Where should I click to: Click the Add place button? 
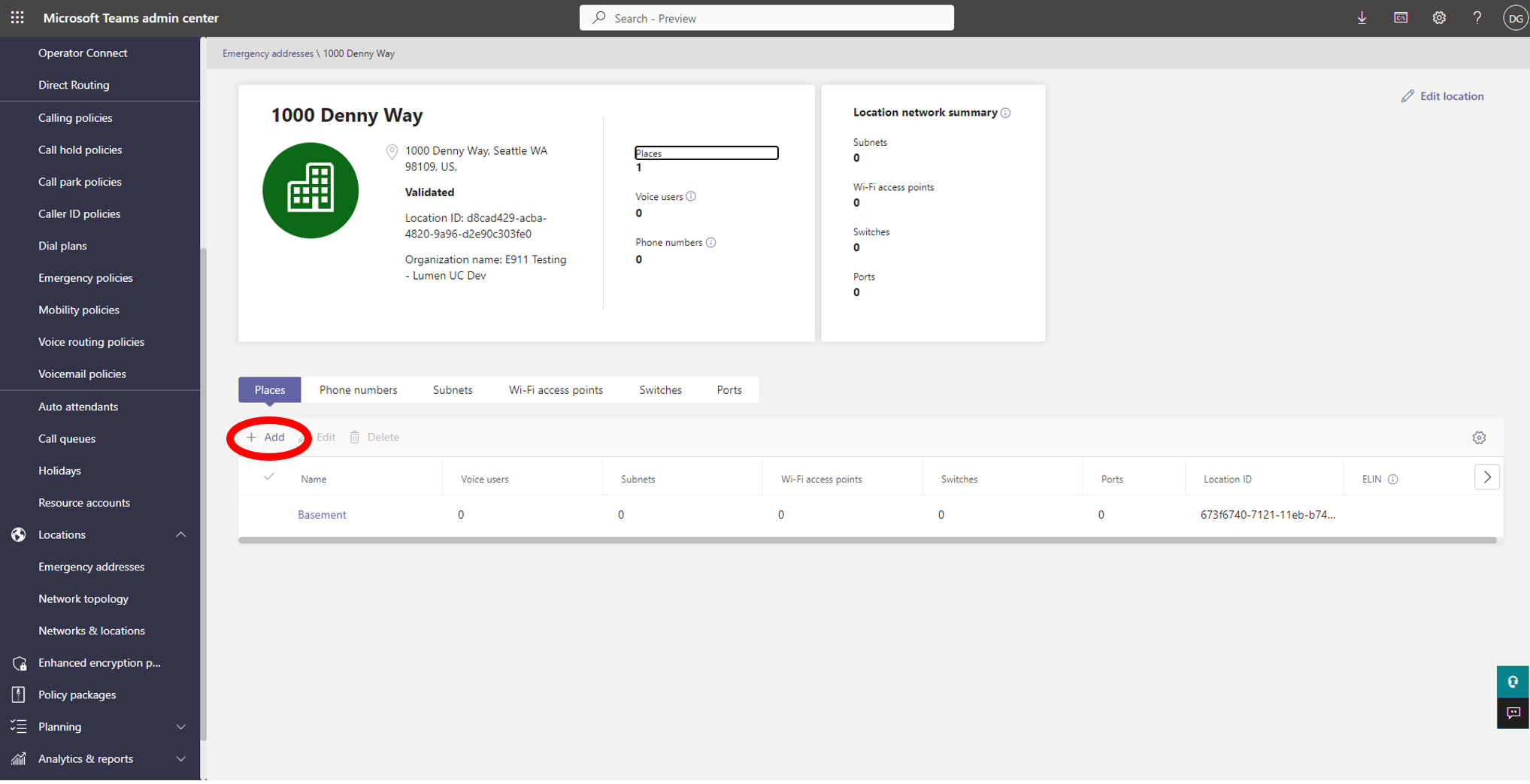click(266, 437)
